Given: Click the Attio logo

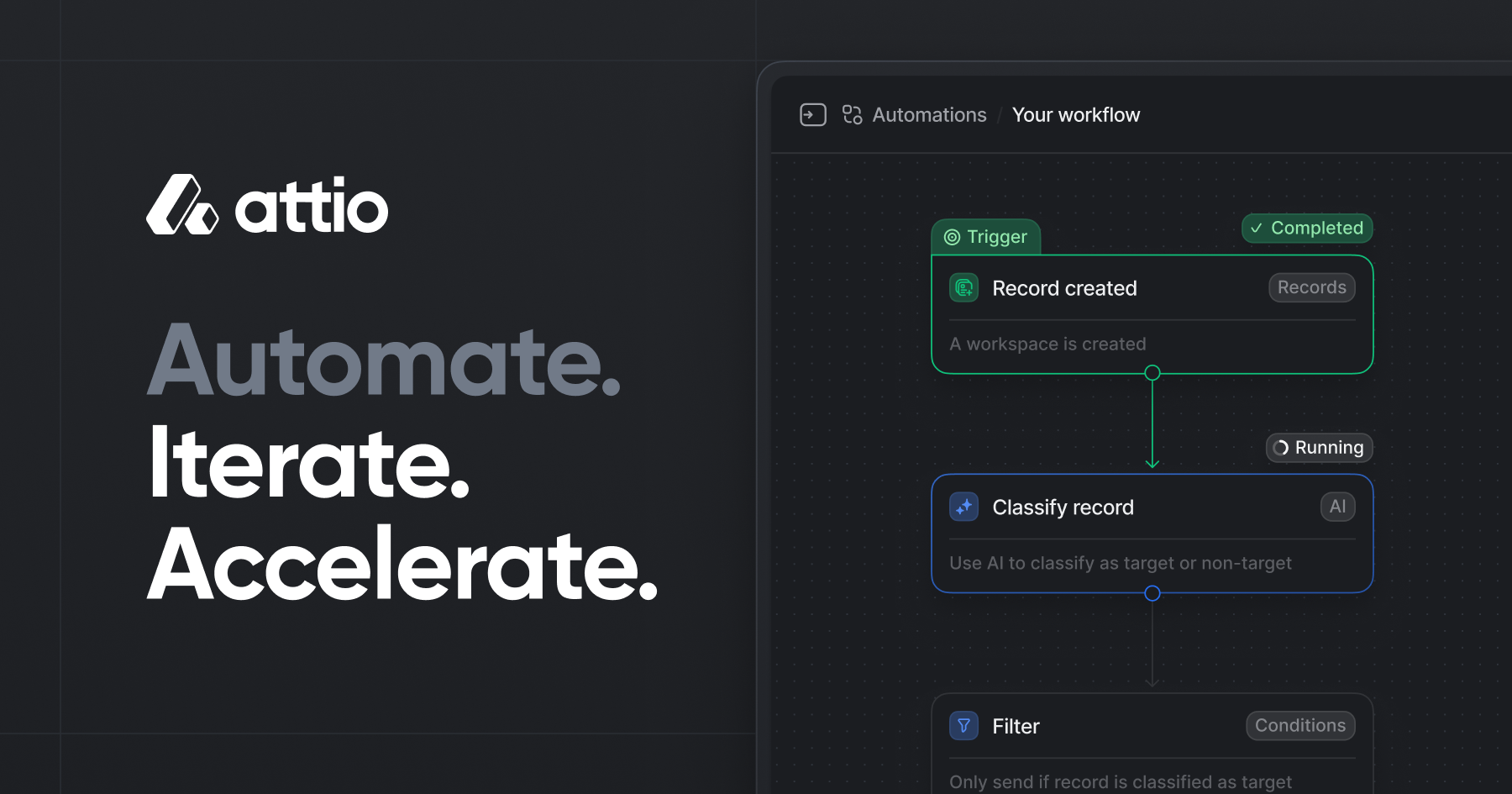Looking at the screenshot, I should click(x=267, y=204).
